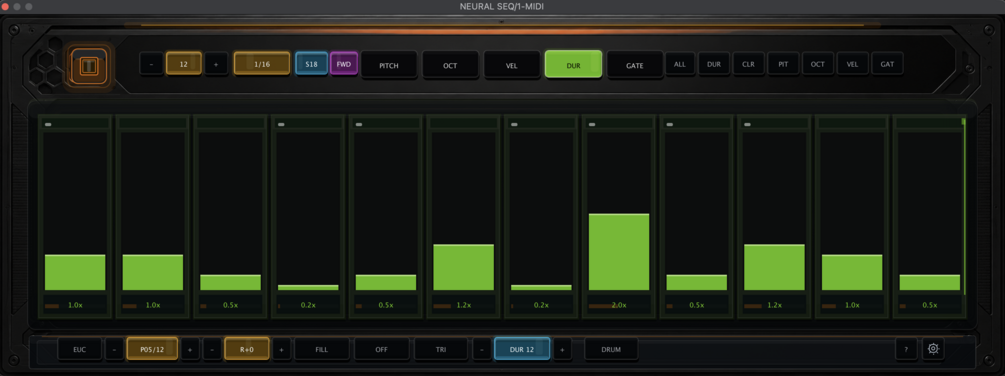Toggle the gate indicator above the 2.0x step
Screen dimensions: 1005x376
[x=592, y=124]
